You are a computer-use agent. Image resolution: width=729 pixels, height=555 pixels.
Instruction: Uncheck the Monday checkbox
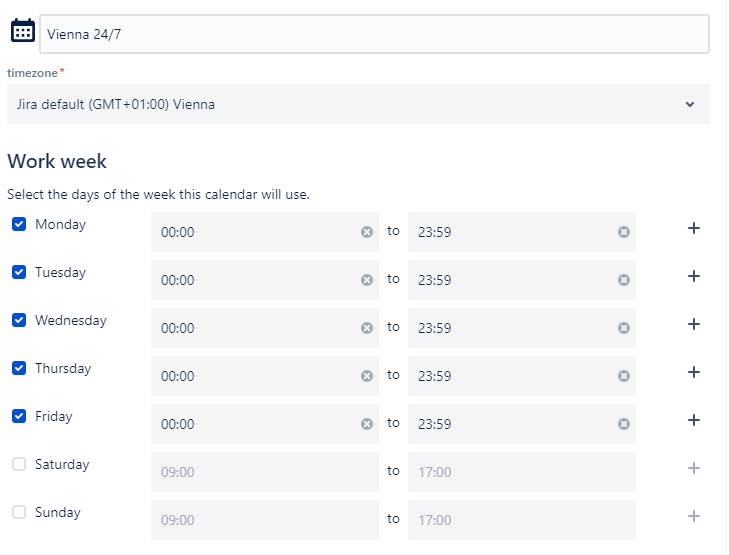(x=19, y=224)
